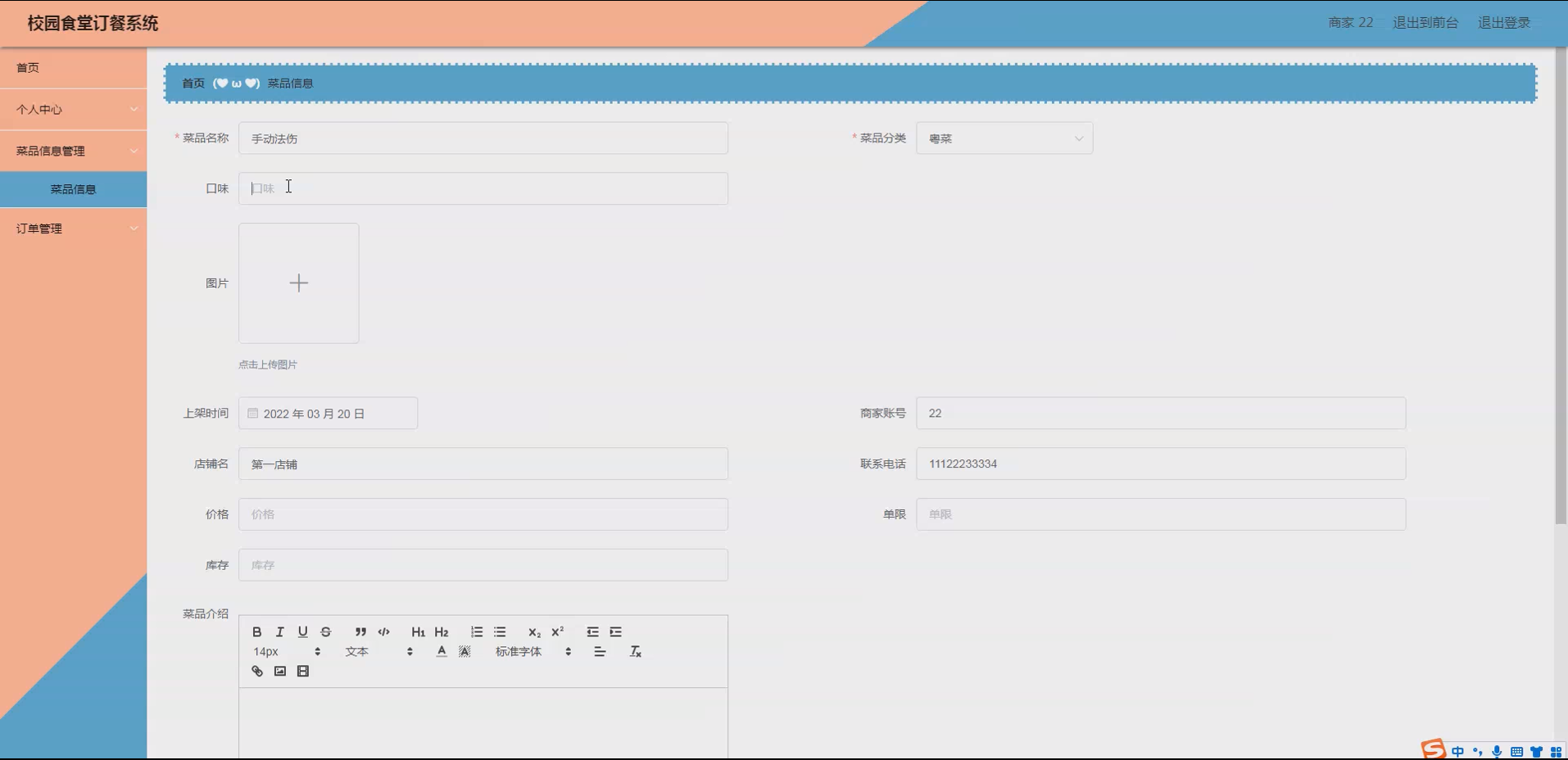Insert a code block in the editor
The image size is (1568, 760).
coord(383,632)
